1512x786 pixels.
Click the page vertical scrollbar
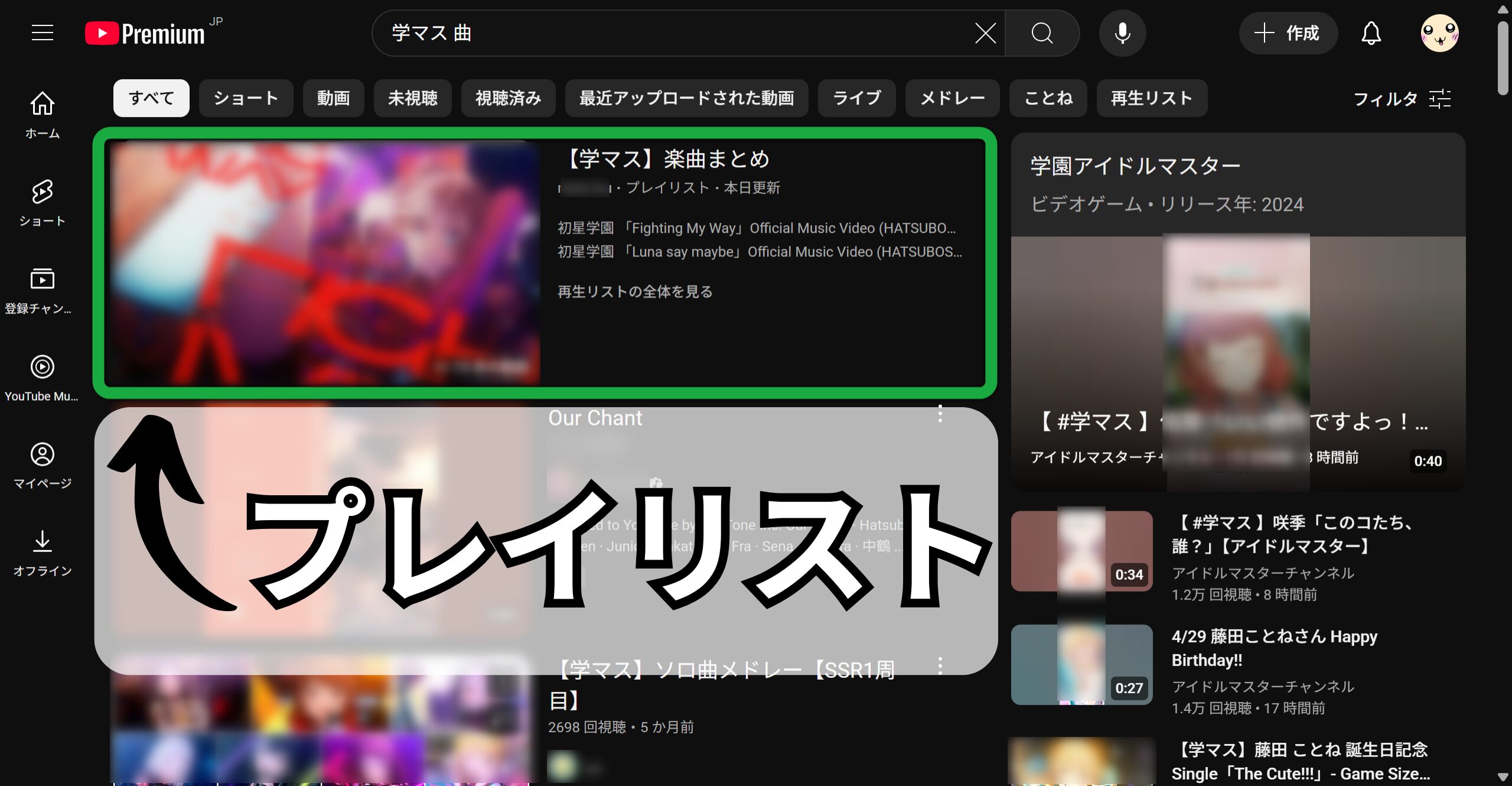tap(1503, 59)
